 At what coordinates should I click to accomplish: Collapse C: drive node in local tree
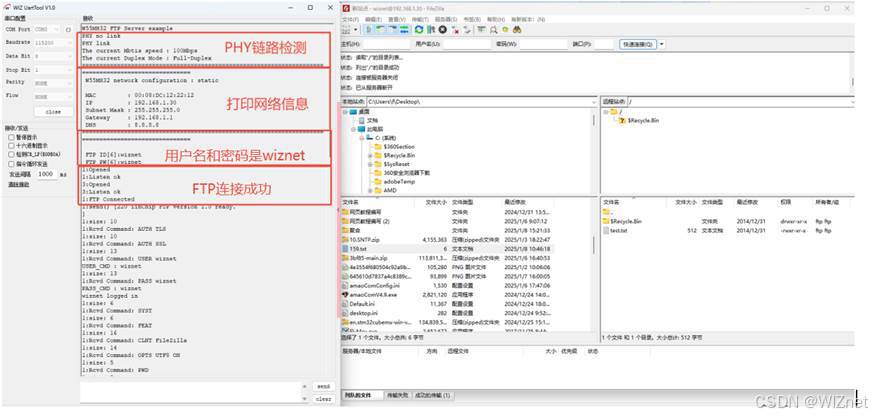tap(361, 137)
